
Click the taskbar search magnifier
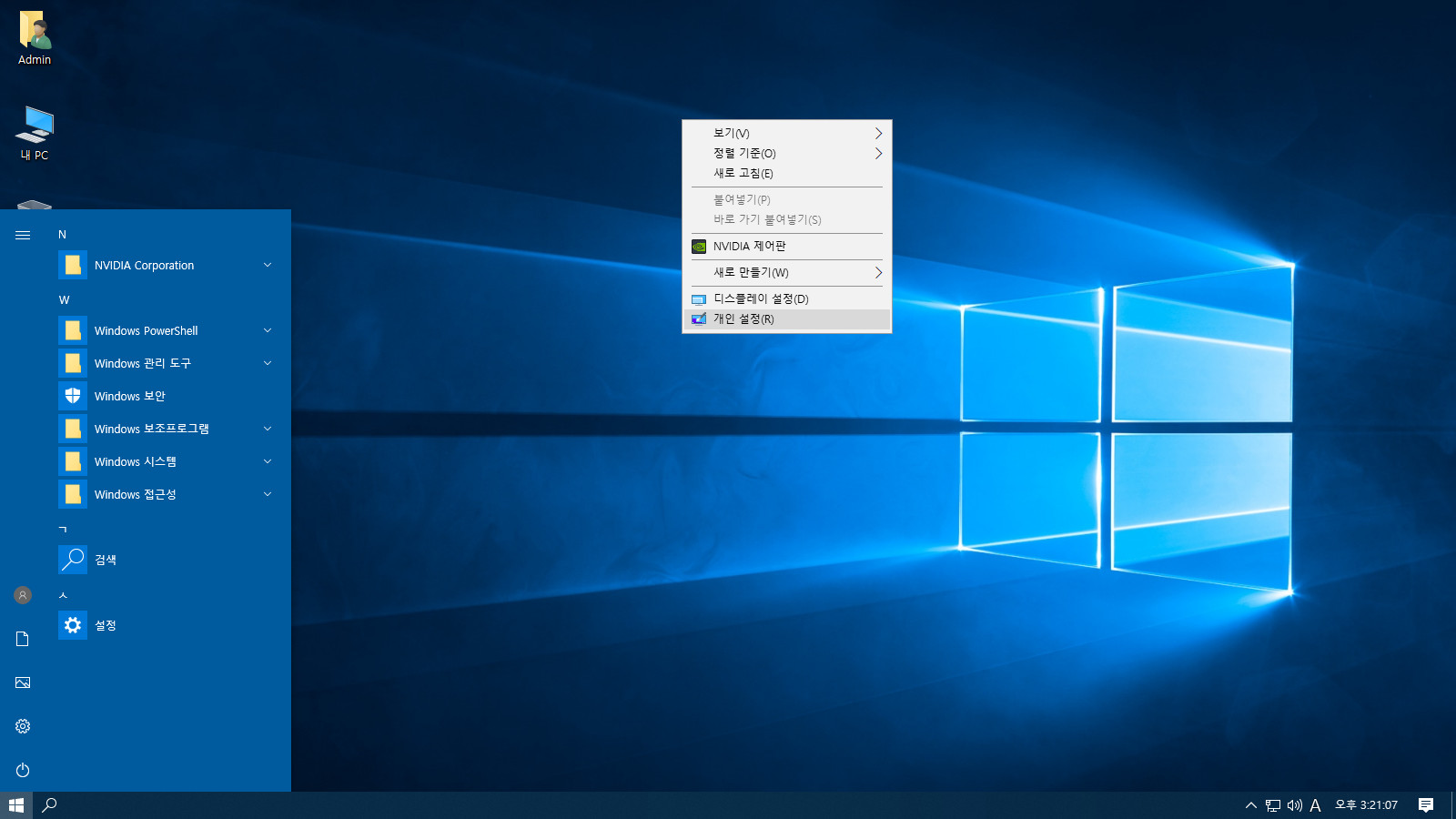click(x=50, y=805)
